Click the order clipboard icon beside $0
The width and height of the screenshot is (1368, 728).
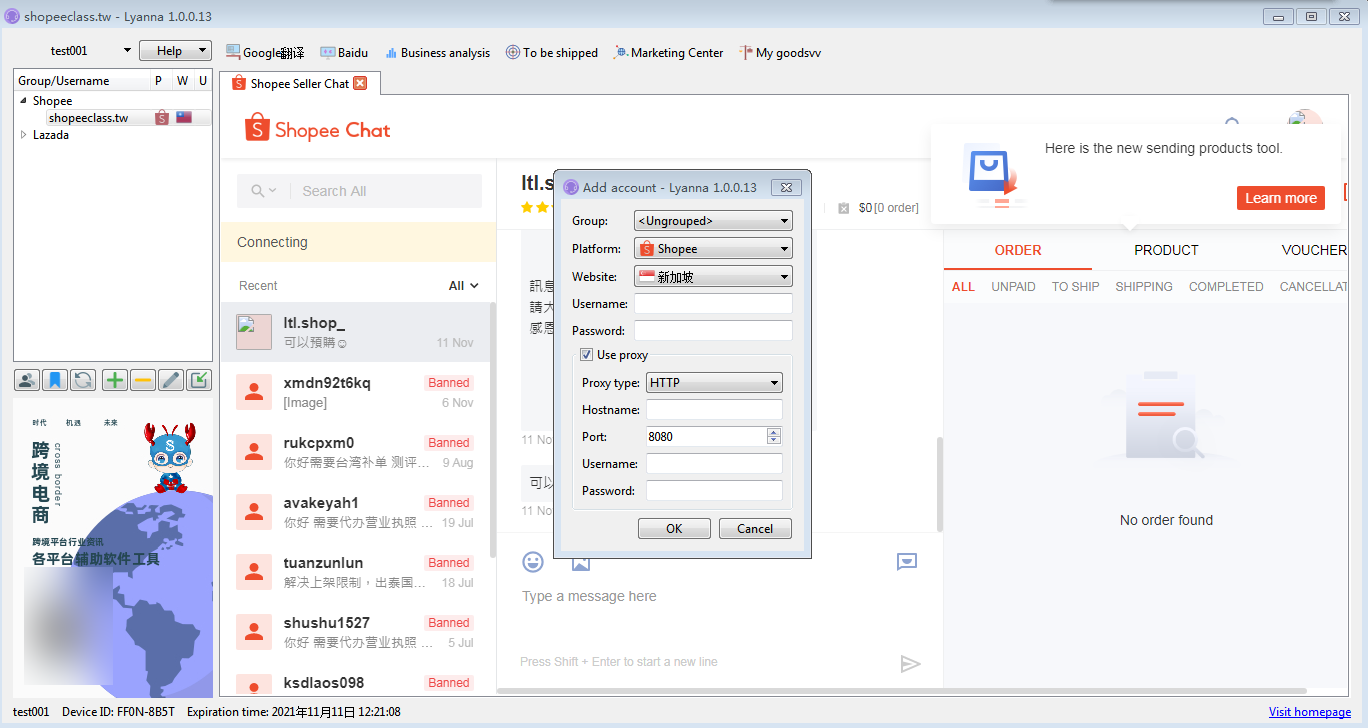click(x=843, y=208)
